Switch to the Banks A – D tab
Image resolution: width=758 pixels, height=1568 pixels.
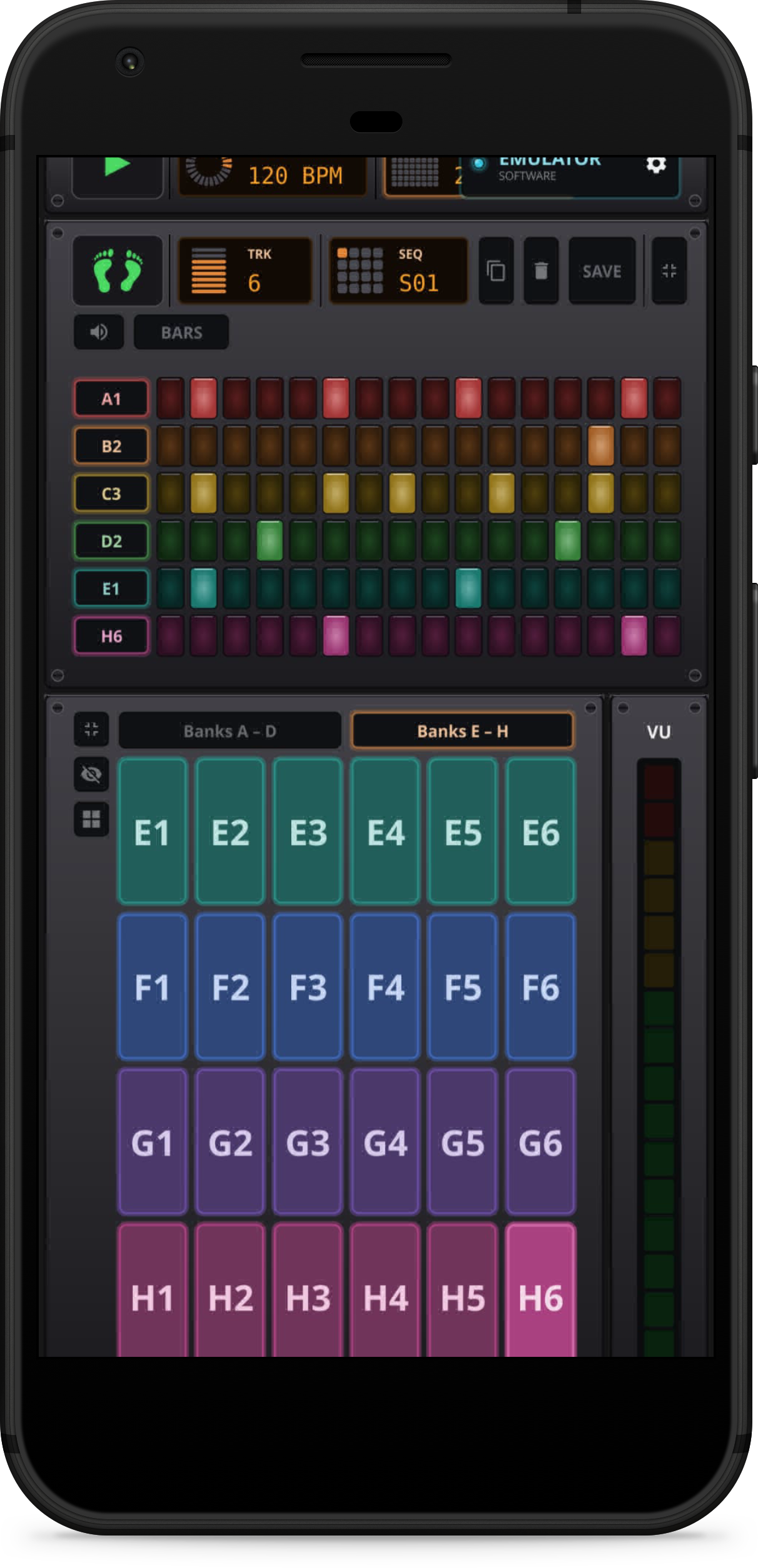230,730
